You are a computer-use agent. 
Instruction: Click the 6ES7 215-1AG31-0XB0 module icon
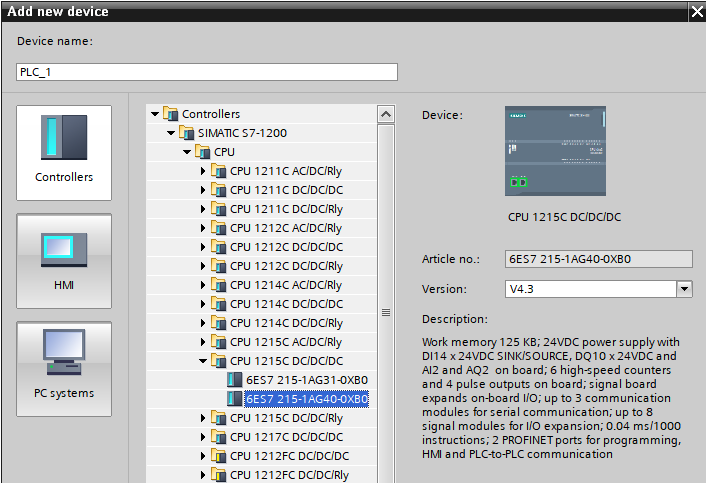pyautogui.click(x=235, y=380)
